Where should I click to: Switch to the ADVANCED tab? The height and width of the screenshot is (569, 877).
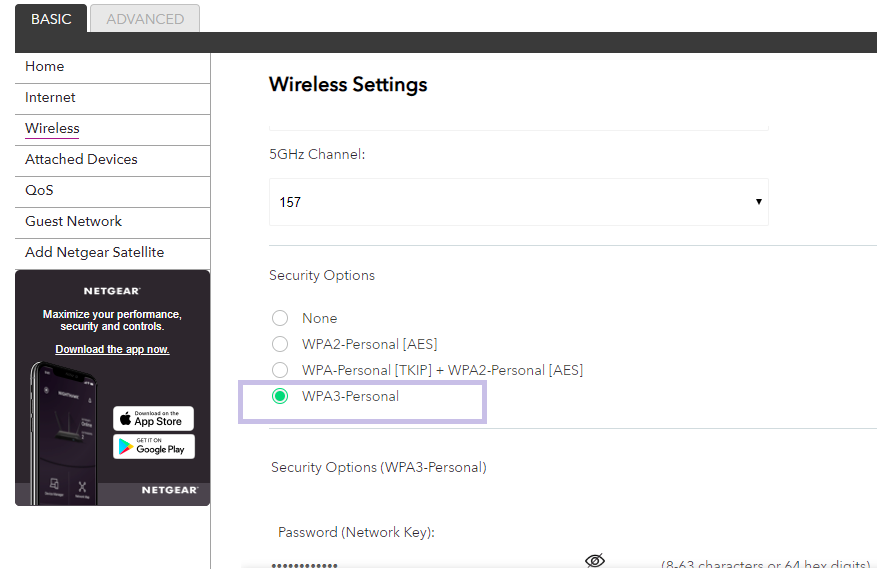point(145,19)
